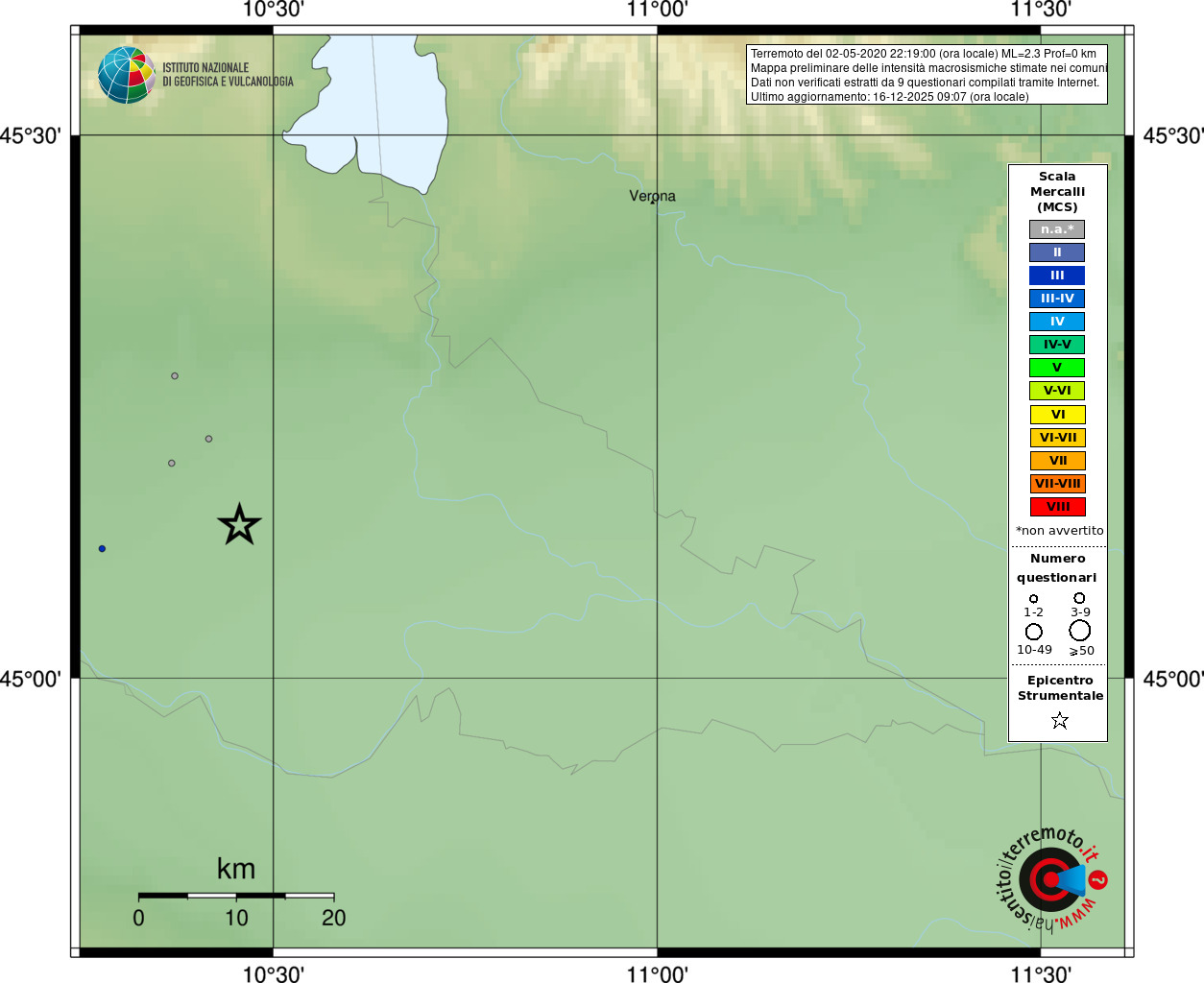The image size is (1204, 983).
Task: Click the left 45°30' latitude label
Action: point(30,135)
